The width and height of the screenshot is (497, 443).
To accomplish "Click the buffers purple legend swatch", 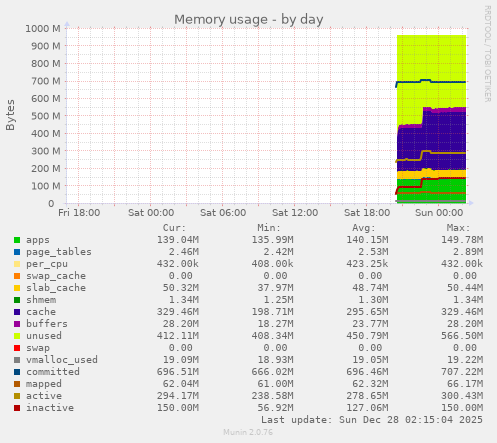I will (17, 324).
